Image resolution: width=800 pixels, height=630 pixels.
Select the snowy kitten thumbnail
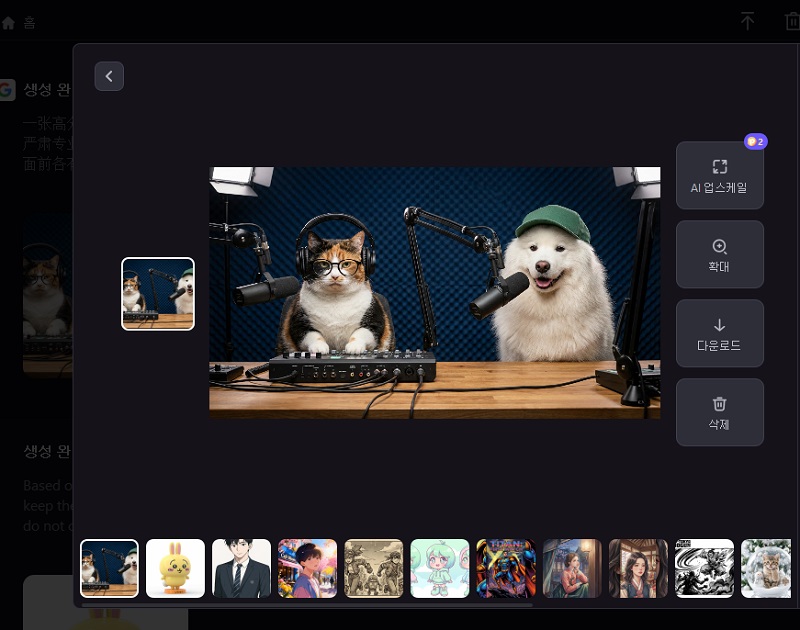pyautogui.click(x=766, y=568)
